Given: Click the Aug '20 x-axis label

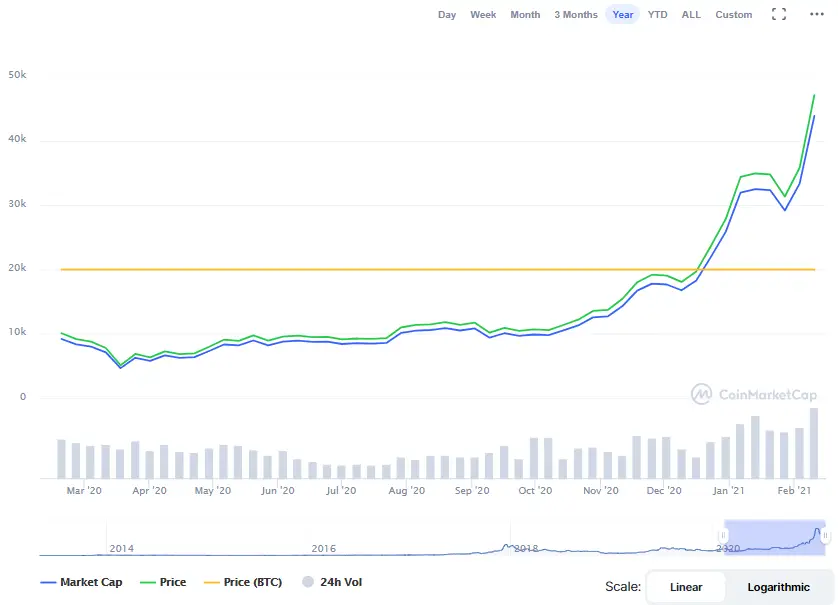Looking at the screenshot, I should click(x=407, y=490).
